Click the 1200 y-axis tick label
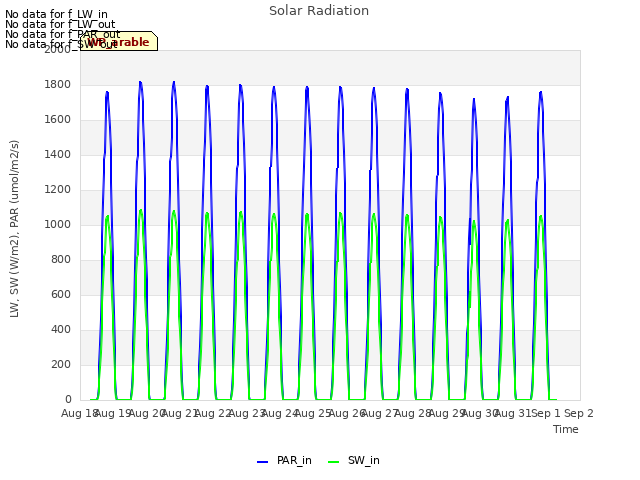This screenshot has width=640, height=480. tap(58, 189)
